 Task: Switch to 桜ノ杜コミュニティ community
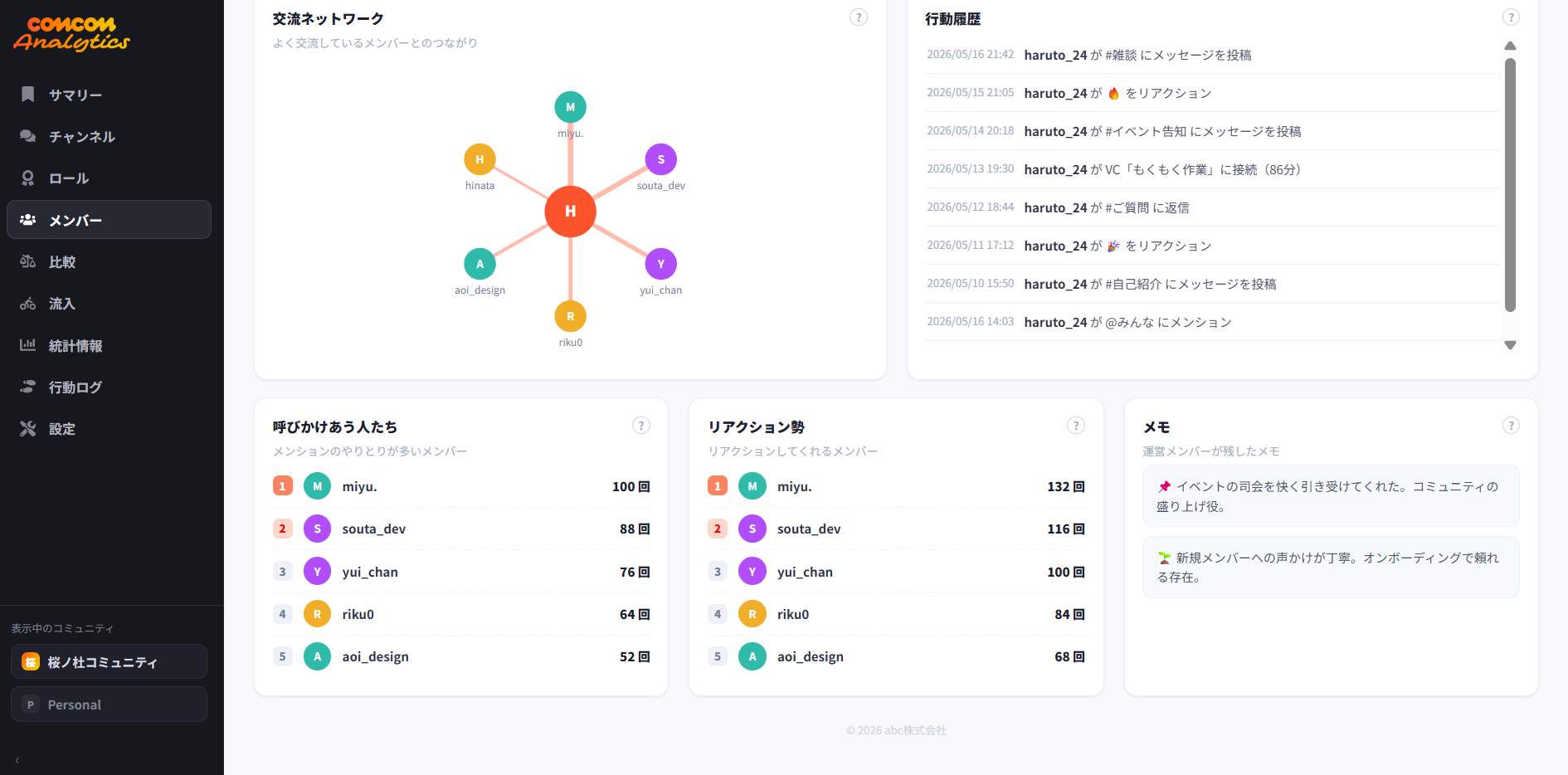(109, 662)
